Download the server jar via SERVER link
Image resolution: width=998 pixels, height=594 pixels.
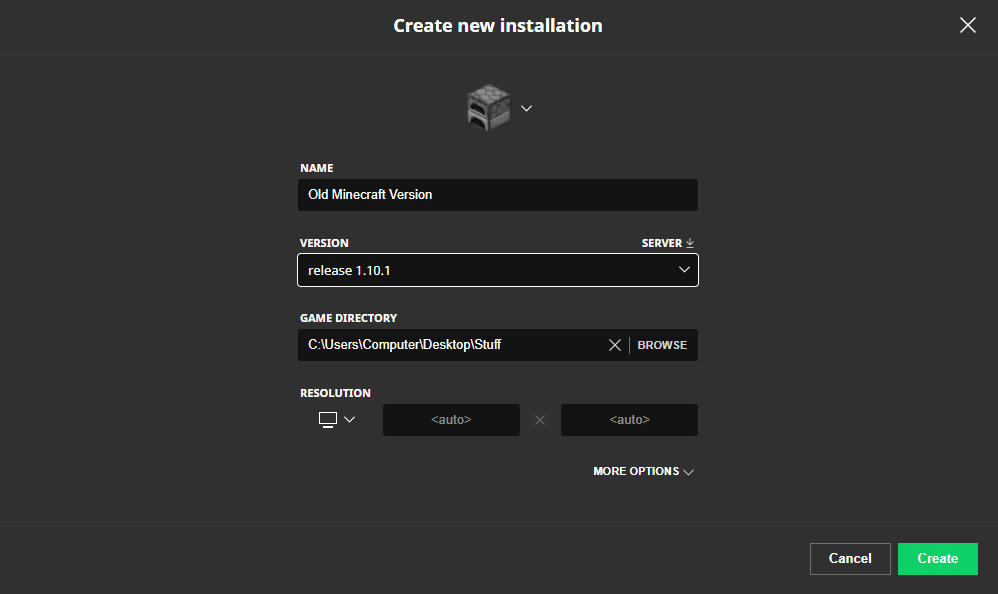coord(668,243)
